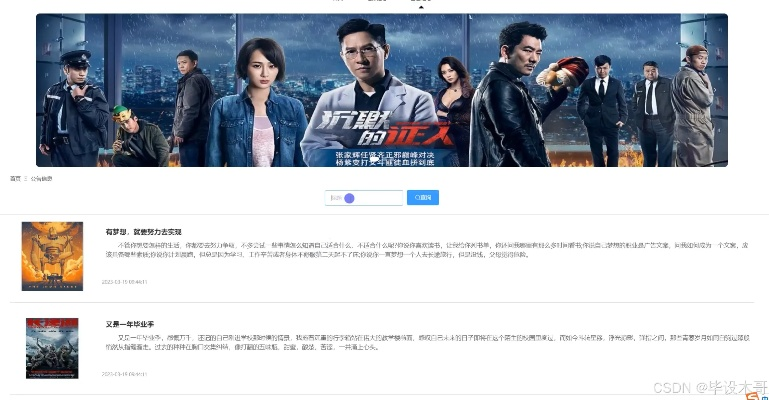Viewport: 769px width, 400px height.
Task: Open the orange robot poster thumbnail
Action: 52,256
